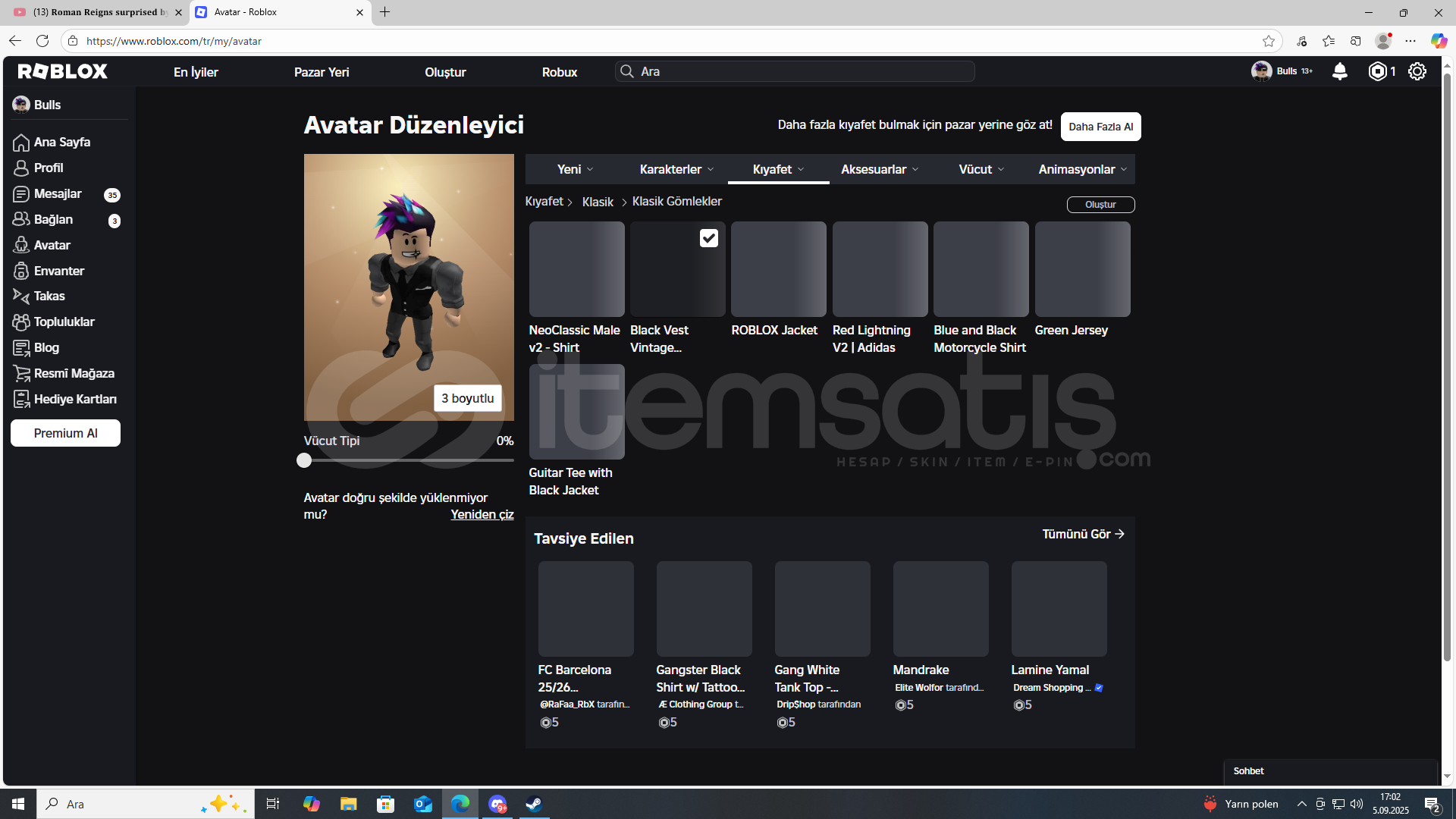The width and height of the screenshot is (1456, 819).
Task: Click the Roblox Ara search field
Action: point(795,71)
